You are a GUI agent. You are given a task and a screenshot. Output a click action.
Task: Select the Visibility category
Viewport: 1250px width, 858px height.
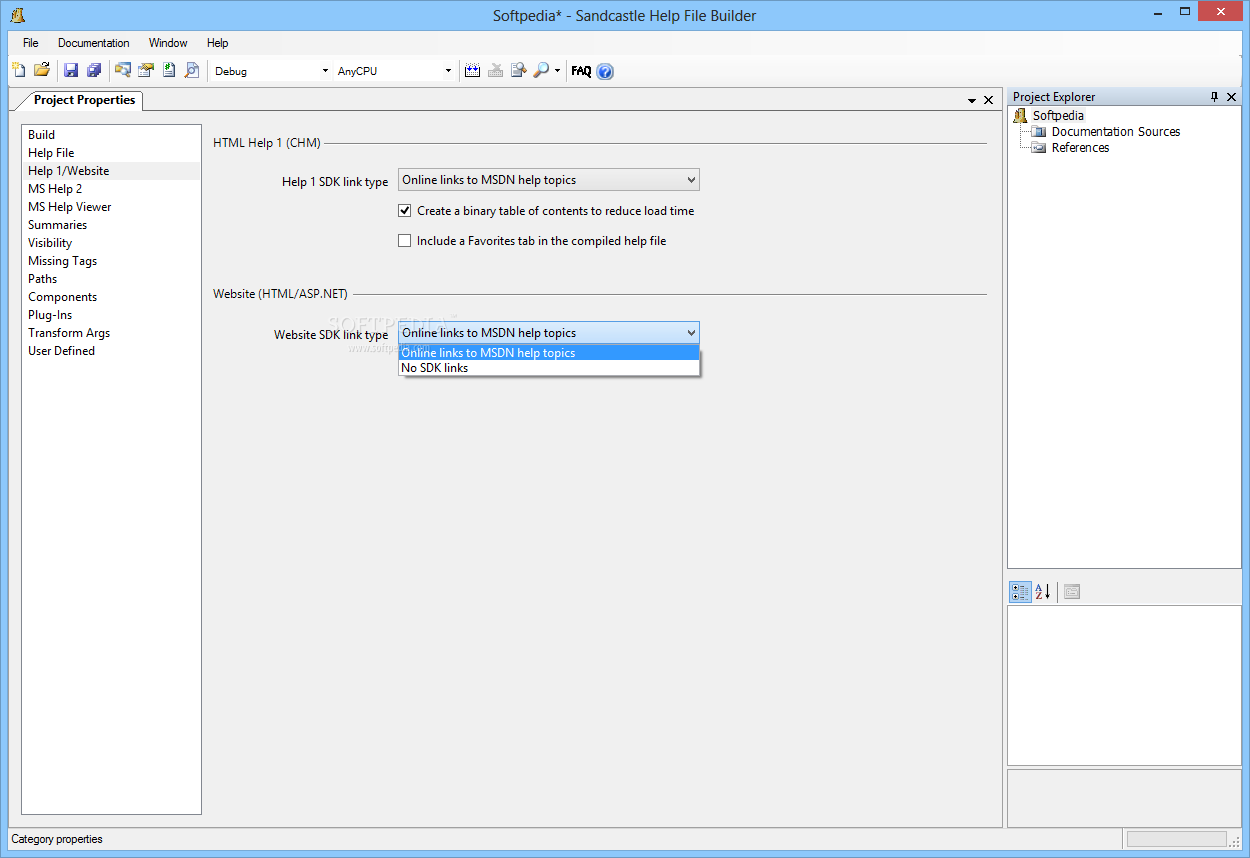pyautogui.click(x=111, y=243)
